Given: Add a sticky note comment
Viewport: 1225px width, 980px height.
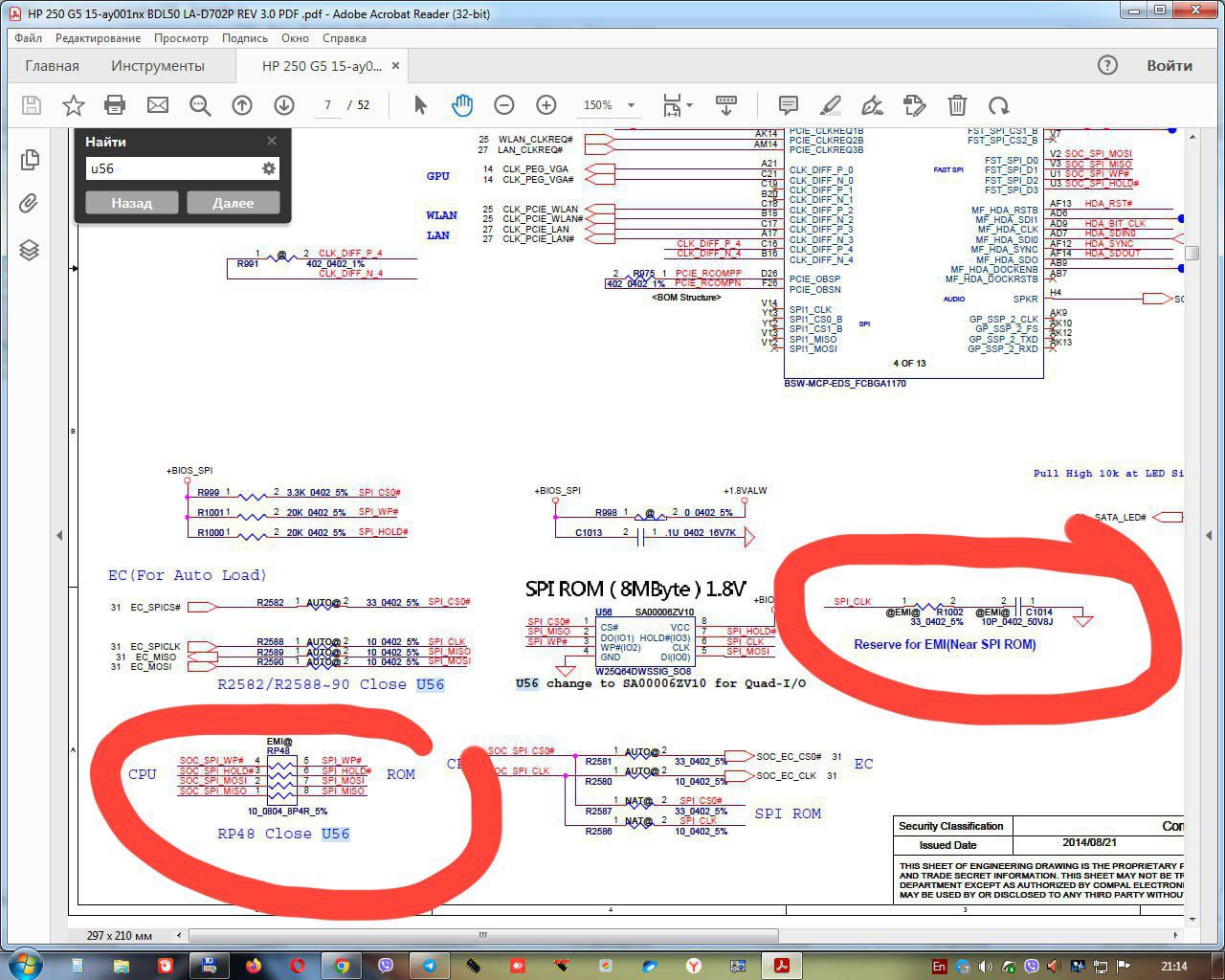Looking at the screenshot, I should click(x=789, y=105).
